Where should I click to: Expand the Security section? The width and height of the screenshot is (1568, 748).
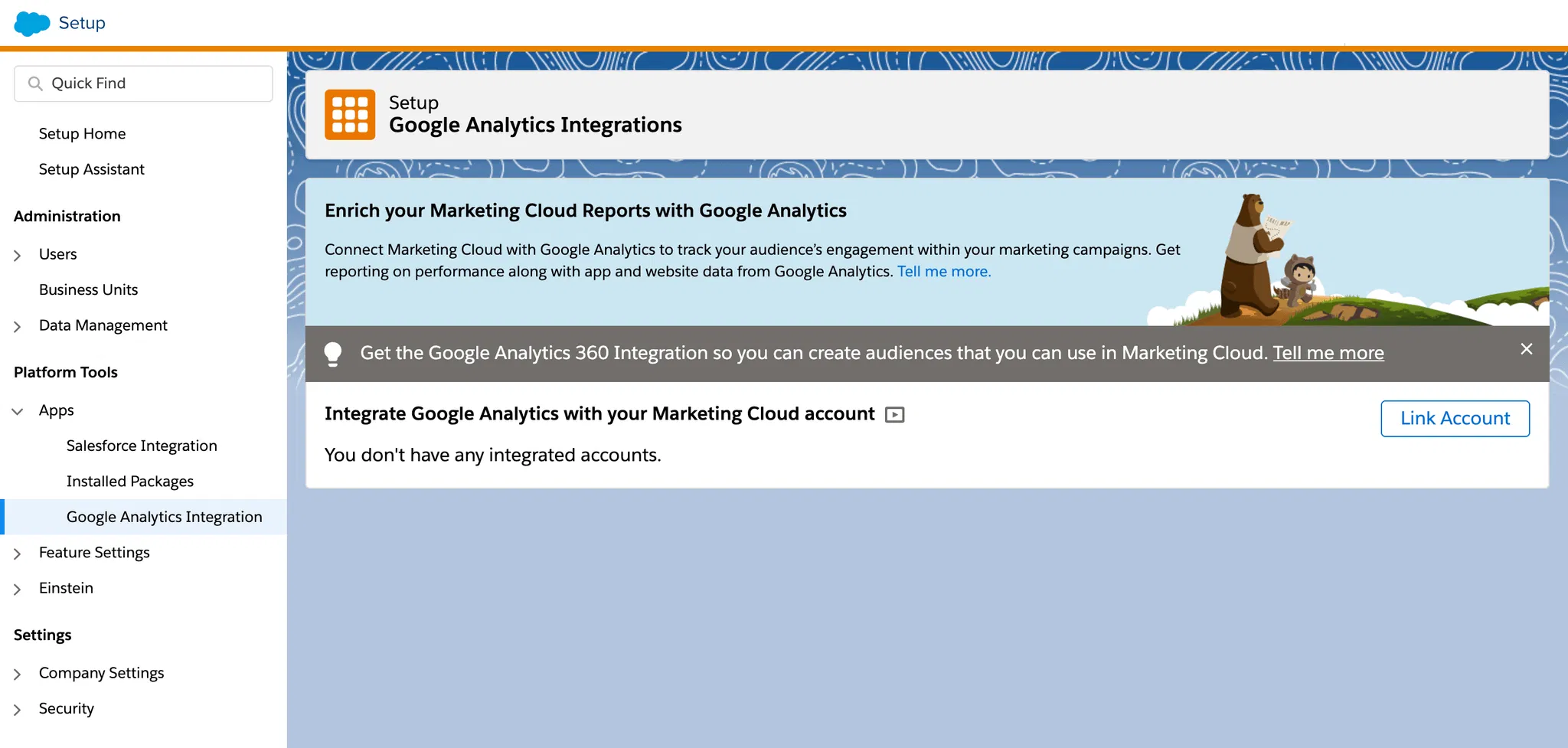18,710
